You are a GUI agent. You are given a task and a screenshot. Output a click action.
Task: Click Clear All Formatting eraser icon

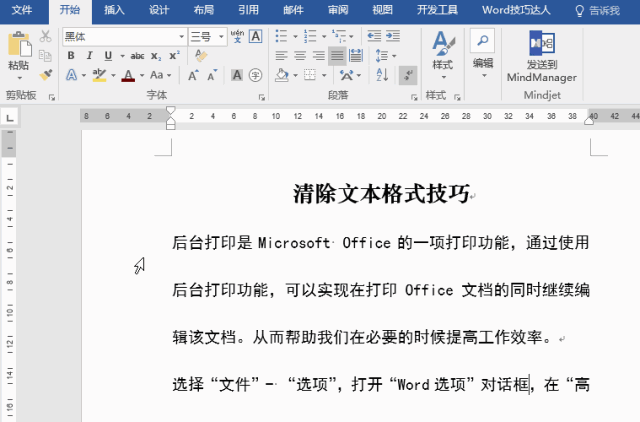(x=201, y=56)
